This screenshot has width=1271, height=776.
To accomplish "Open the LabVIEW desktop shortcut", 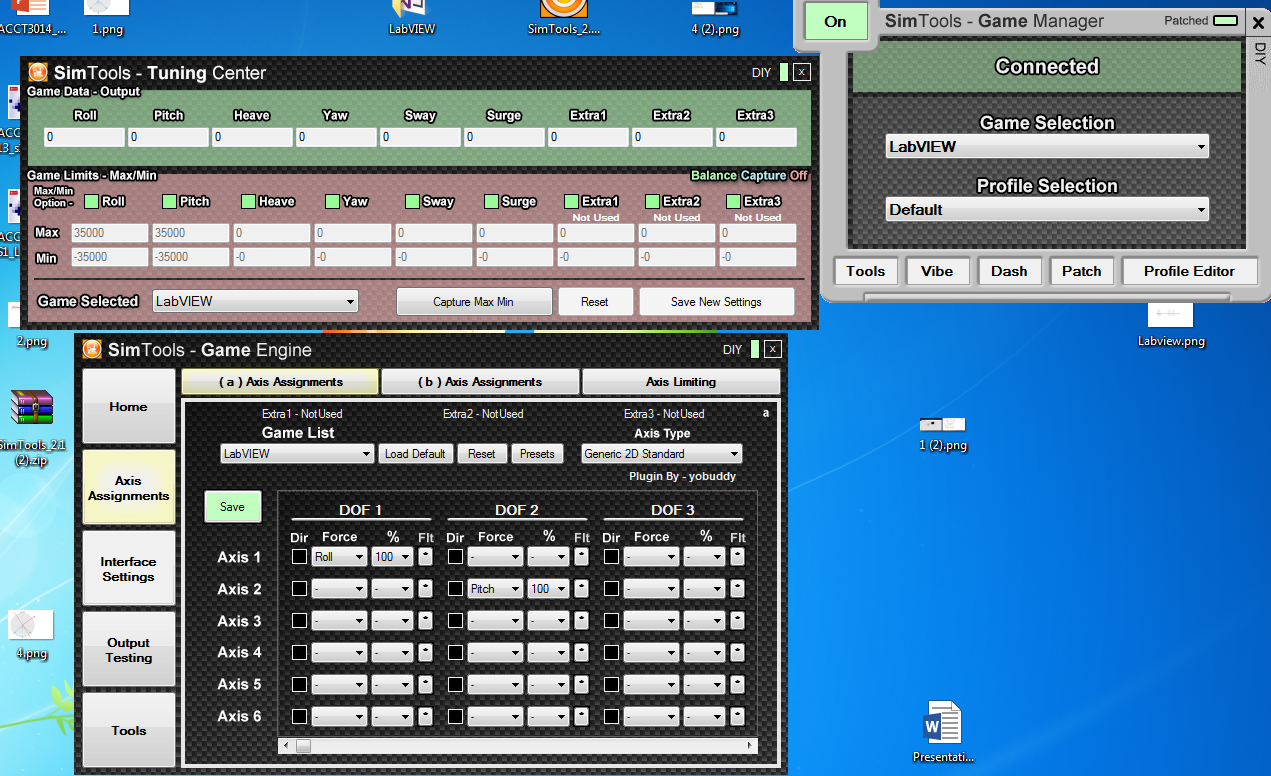I will pos(411,17).
